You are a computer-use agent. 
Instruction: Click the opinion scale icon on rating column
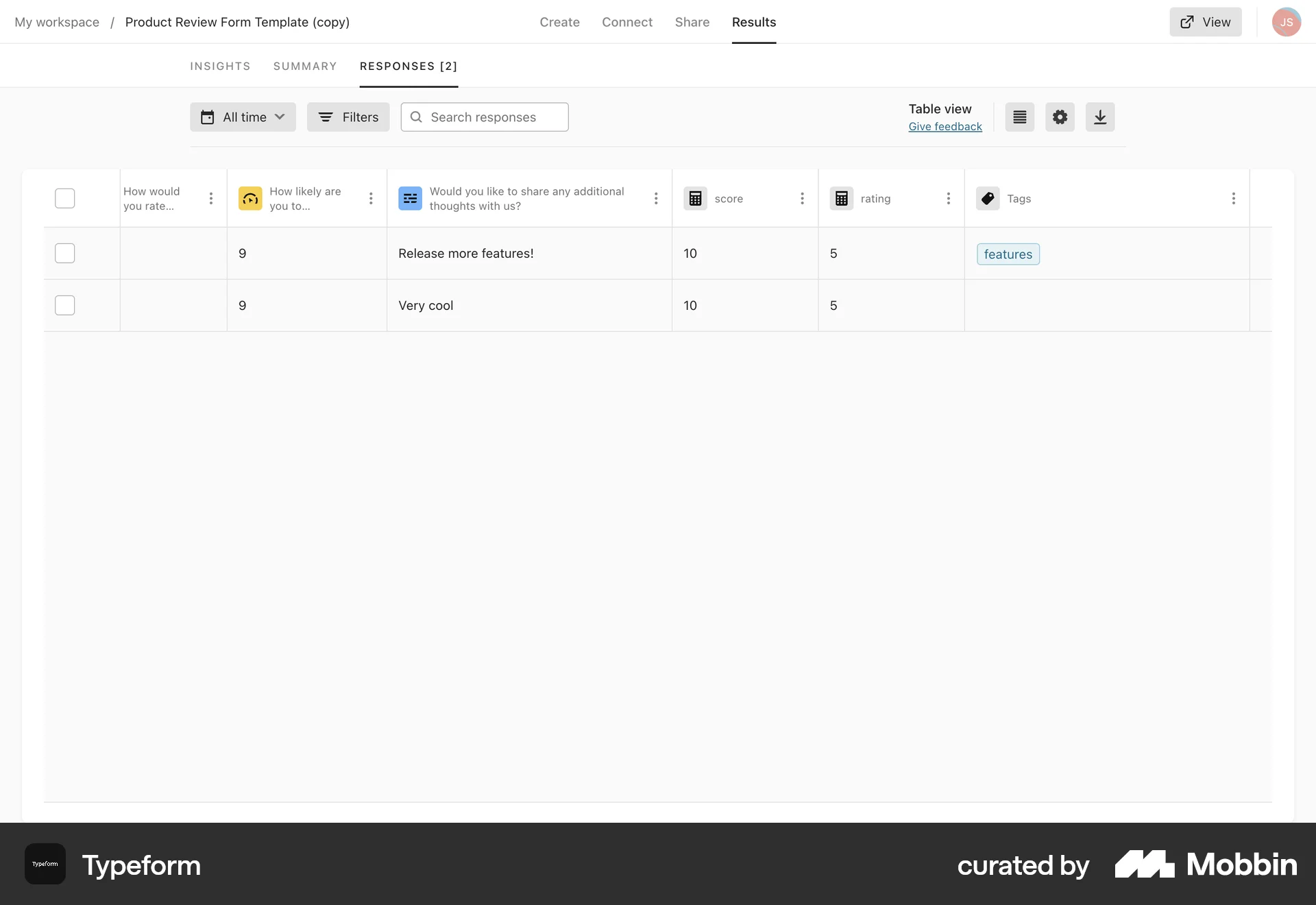841,198
